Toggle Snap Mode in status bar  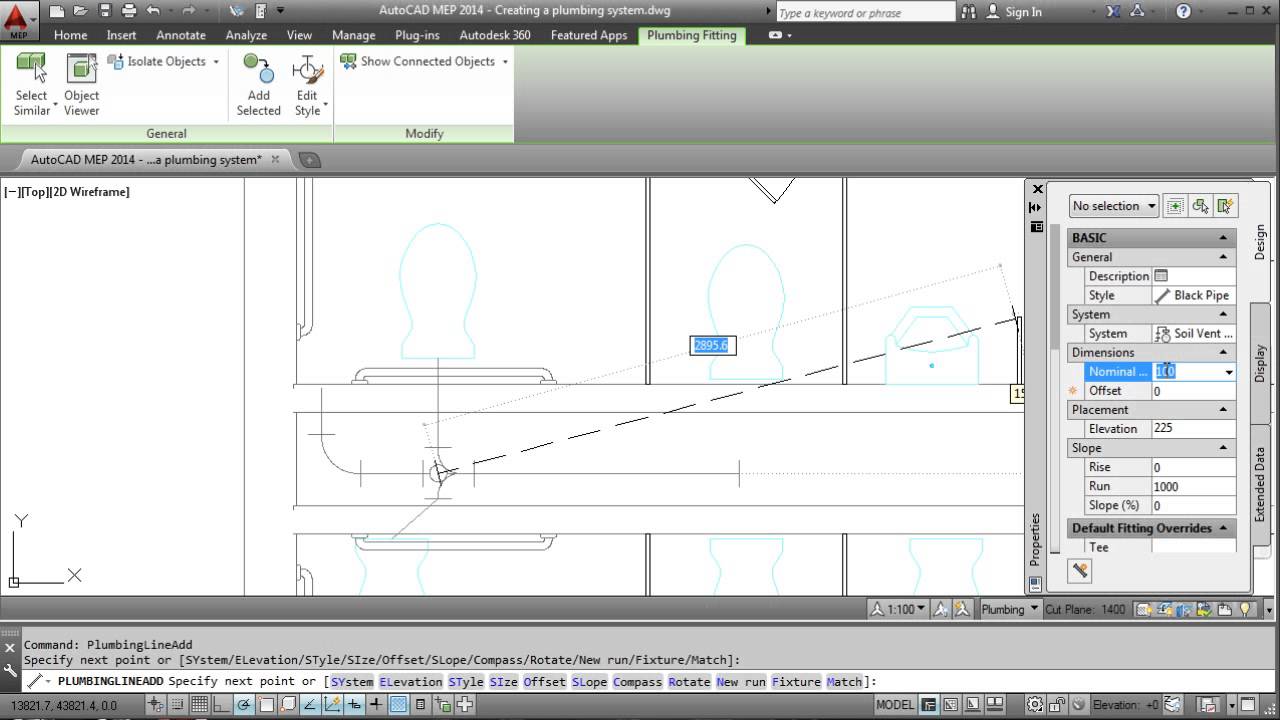click(178, 705)
